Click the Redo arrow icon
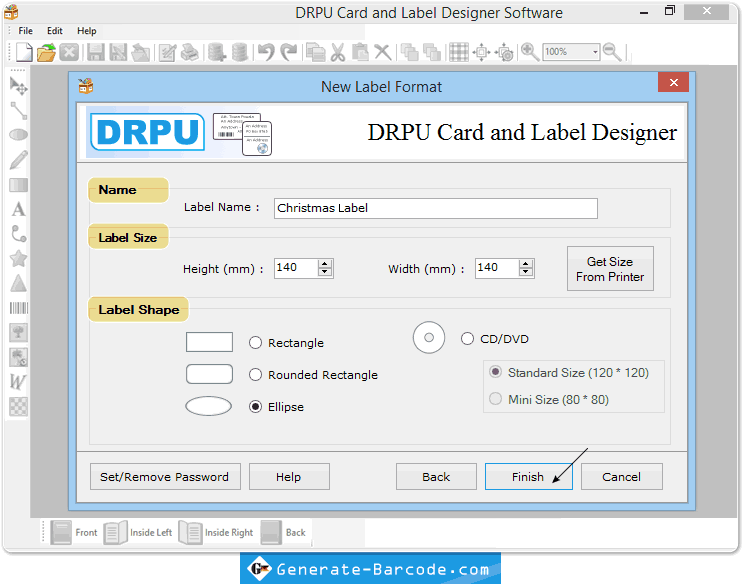Screen dimensions: 744x584 tap(288, 52)
